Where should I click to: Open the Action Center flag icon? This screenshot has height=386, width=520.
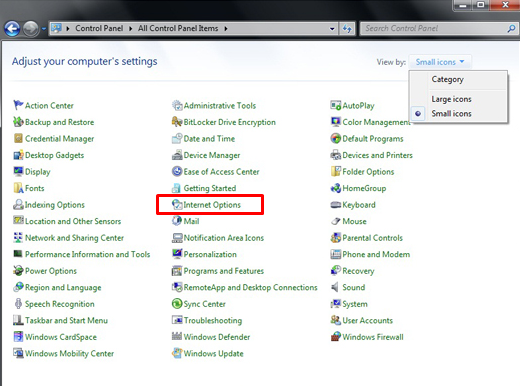(x=18, y=105)
